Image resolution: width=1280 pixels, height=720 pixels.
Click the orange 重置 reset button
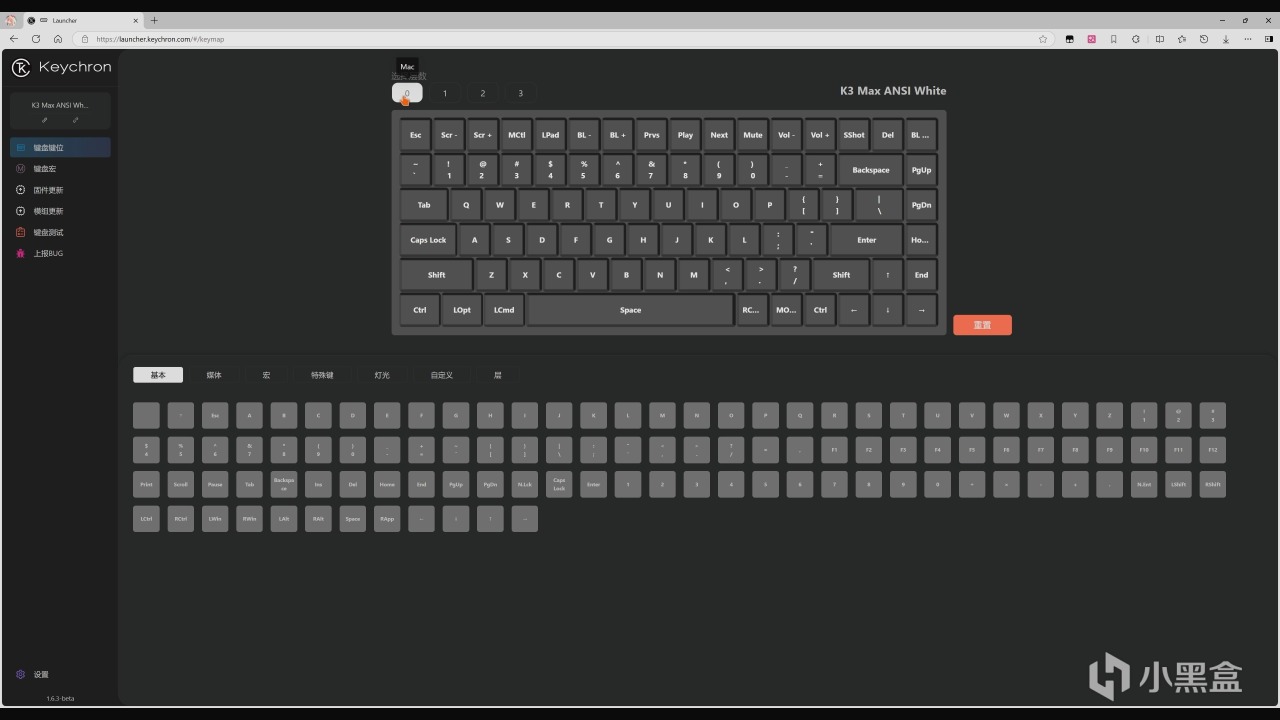(x=982, y=325)
